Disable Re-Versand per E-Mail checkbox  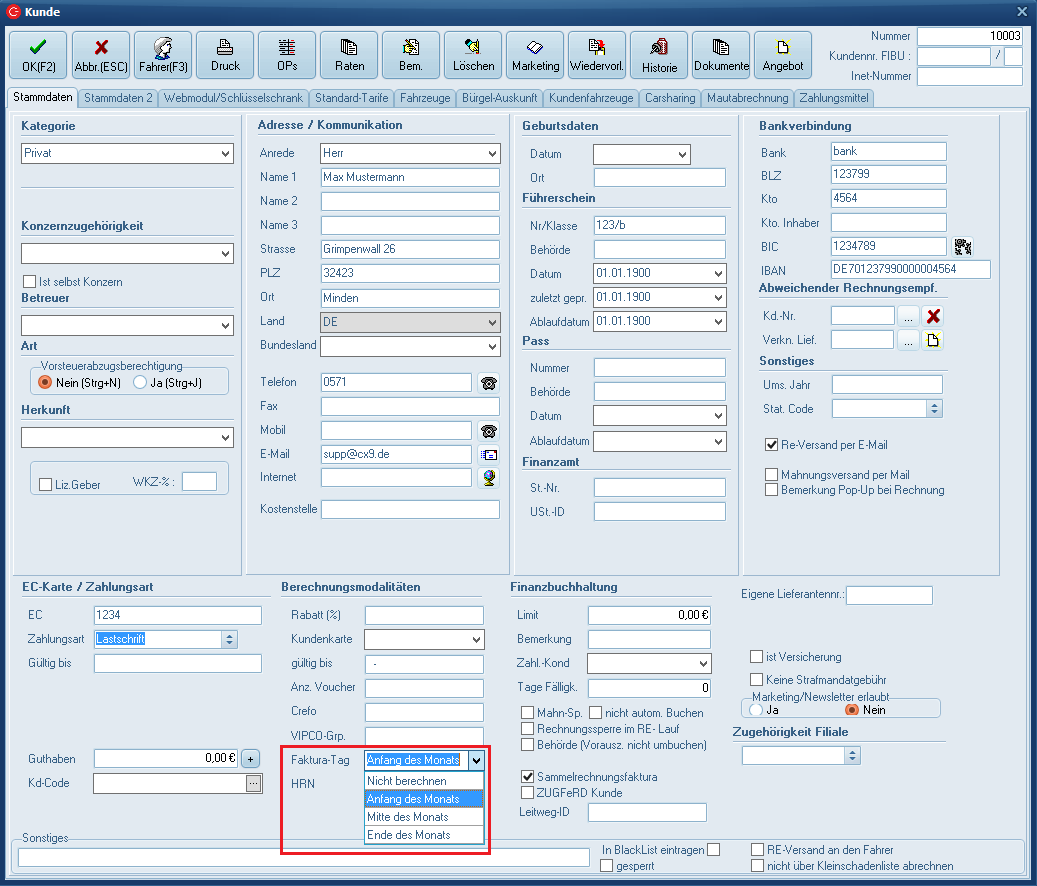(771, 445)
